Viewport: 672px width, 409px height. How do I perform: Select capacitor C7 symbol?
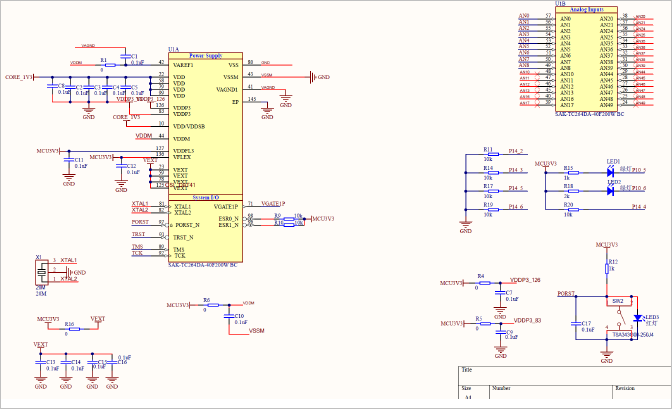pos(500,292)
